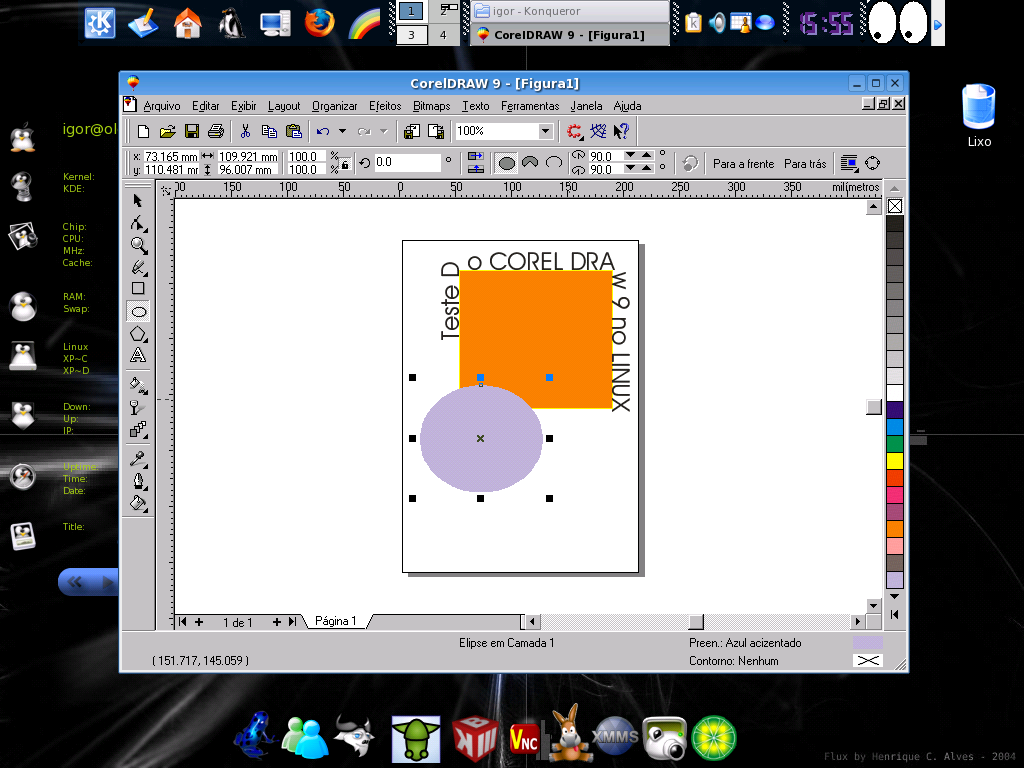The image size is (1024, 768).
Task: Open the Editar menu
Action: tap(206, 106)
